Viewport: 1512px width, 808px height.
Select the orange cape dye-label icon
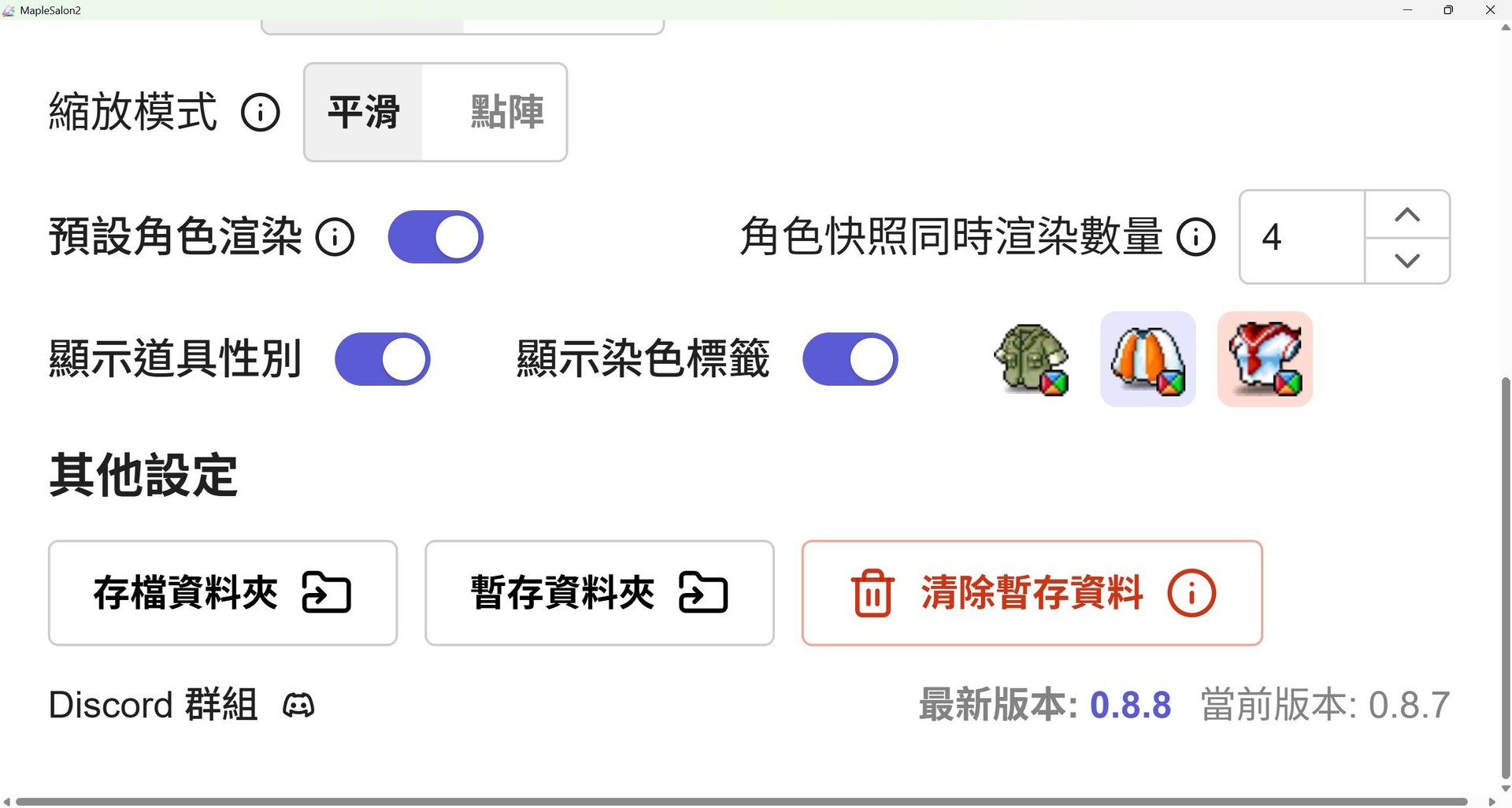(1148, 359)
